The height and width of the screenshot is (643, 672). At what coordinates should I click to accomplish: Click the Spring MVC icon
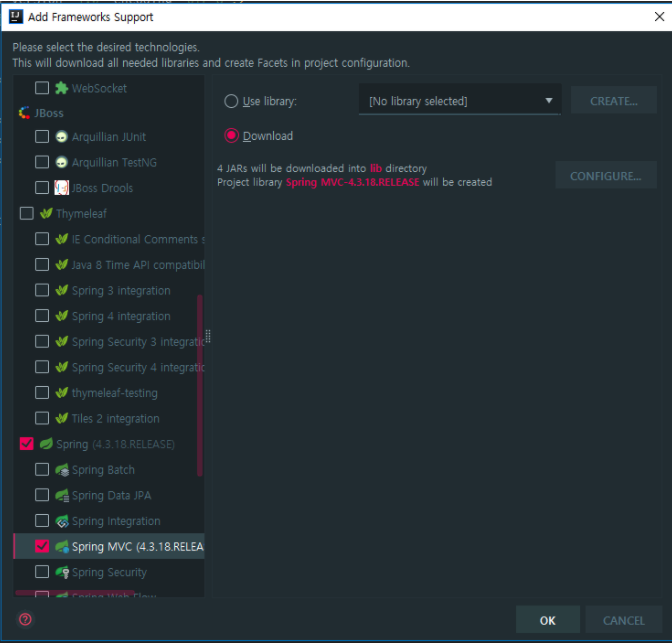(x=62, y=547)
